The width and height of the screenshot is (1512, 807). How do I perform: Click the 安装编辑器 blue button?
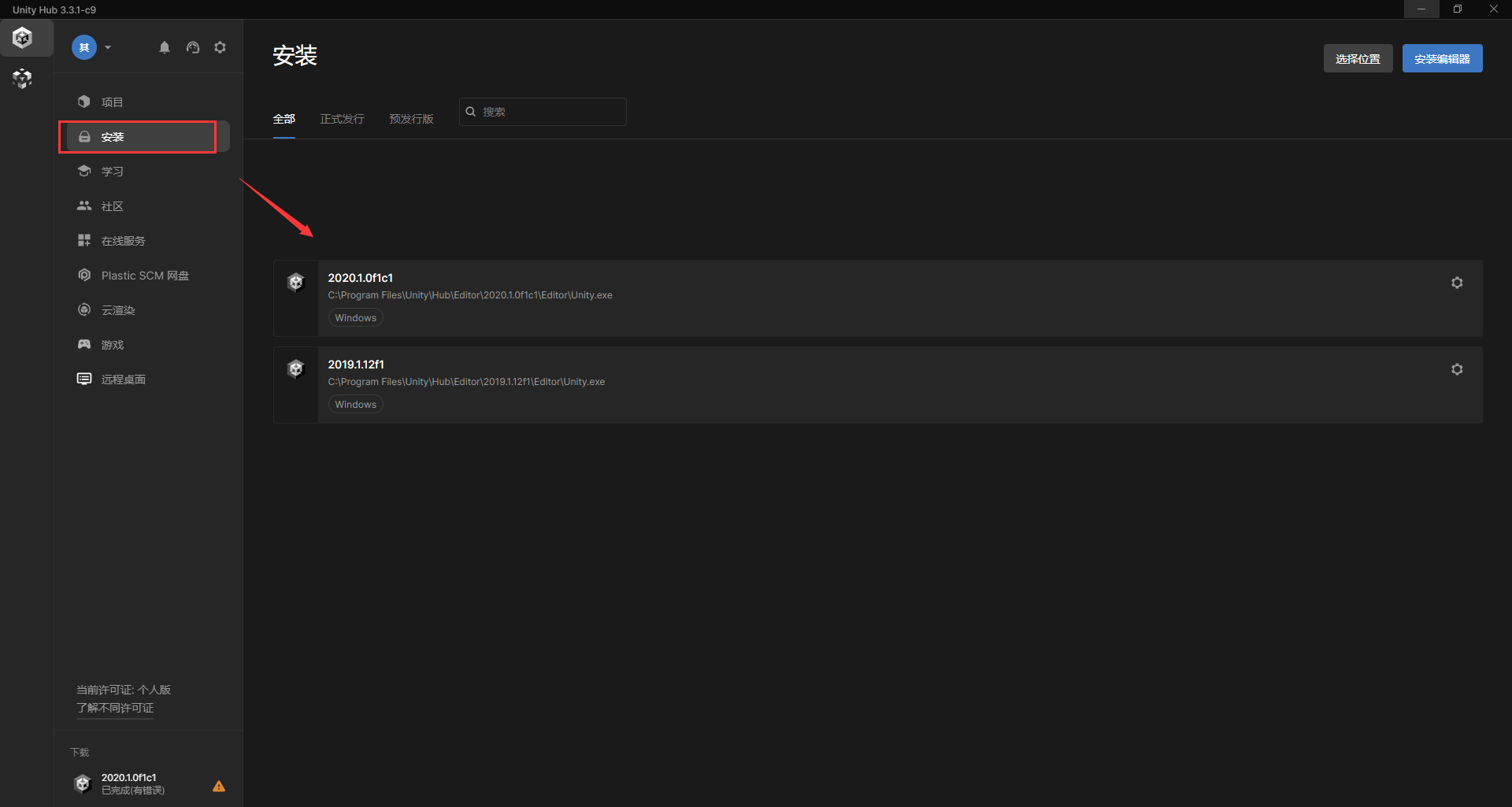1442,59
